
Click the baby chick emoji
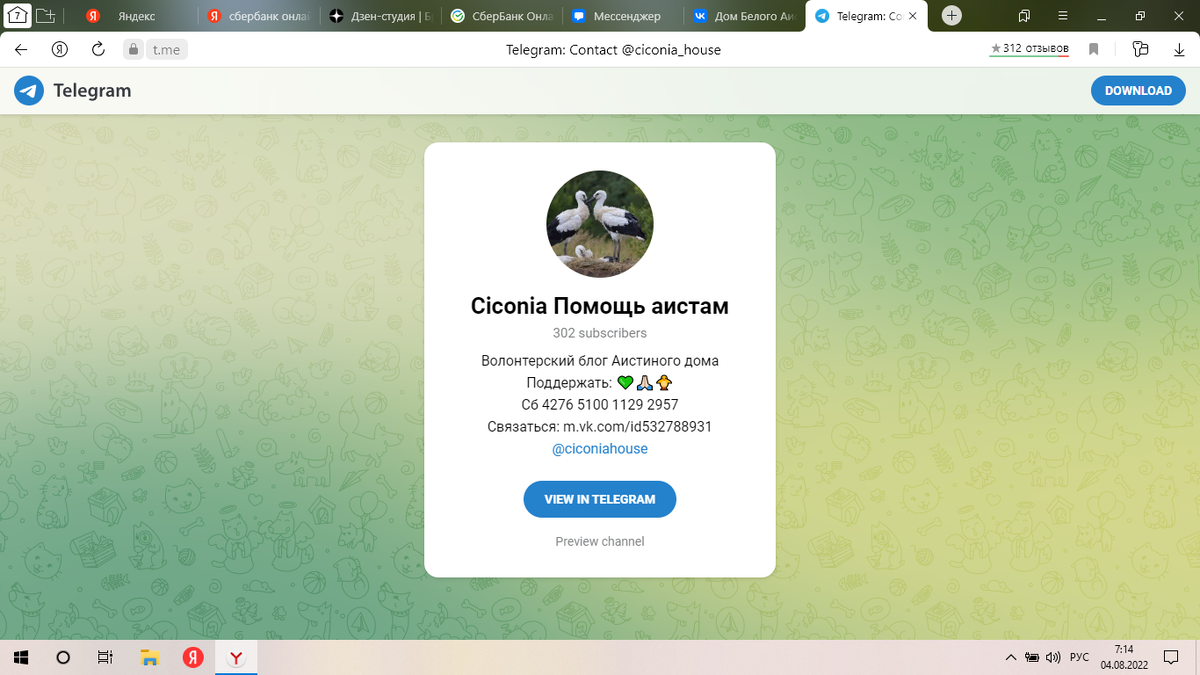(x=664, y=383)
